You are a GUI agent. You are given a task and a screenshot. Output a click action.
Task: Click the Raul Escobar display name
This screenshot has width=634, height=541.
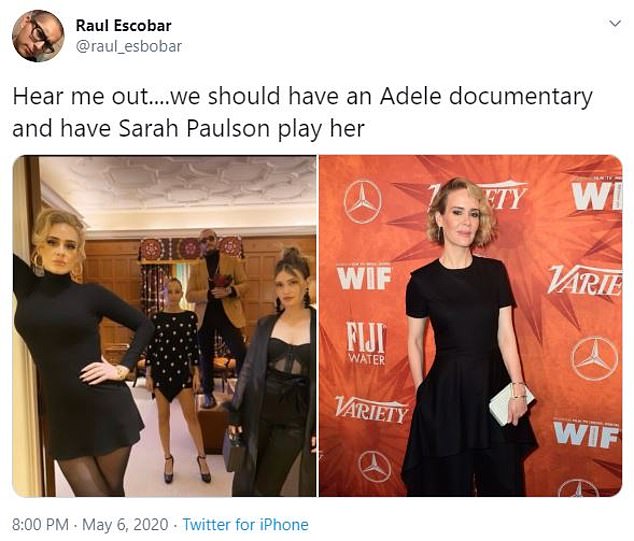point(124,25)
